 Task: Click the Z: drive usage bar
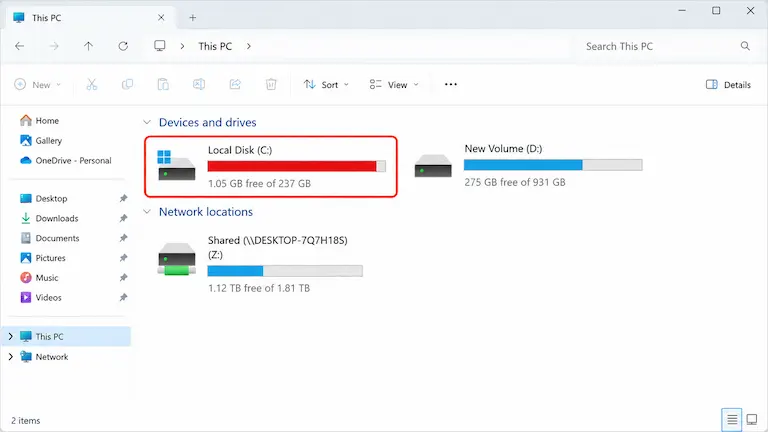[285, 271]
